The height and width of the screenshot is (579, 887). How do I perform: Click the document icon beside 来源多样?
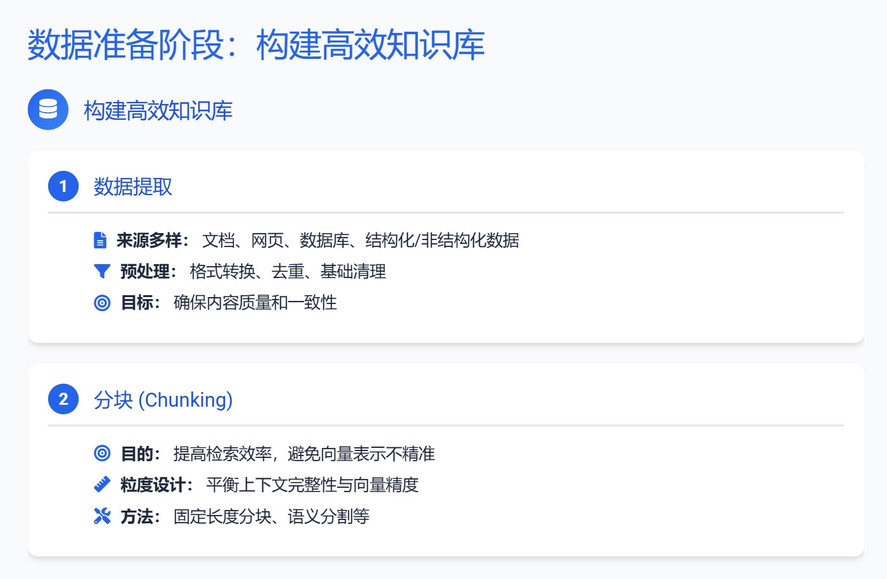tap(100, 240)
